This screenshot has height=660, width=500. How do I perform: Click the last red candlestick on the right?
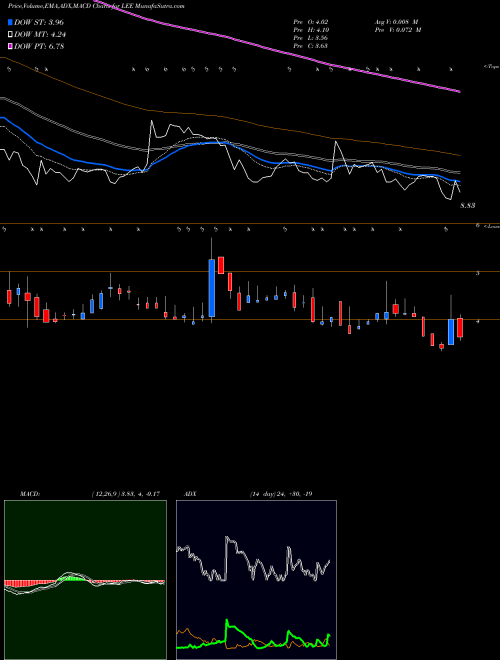click(460, 327)
